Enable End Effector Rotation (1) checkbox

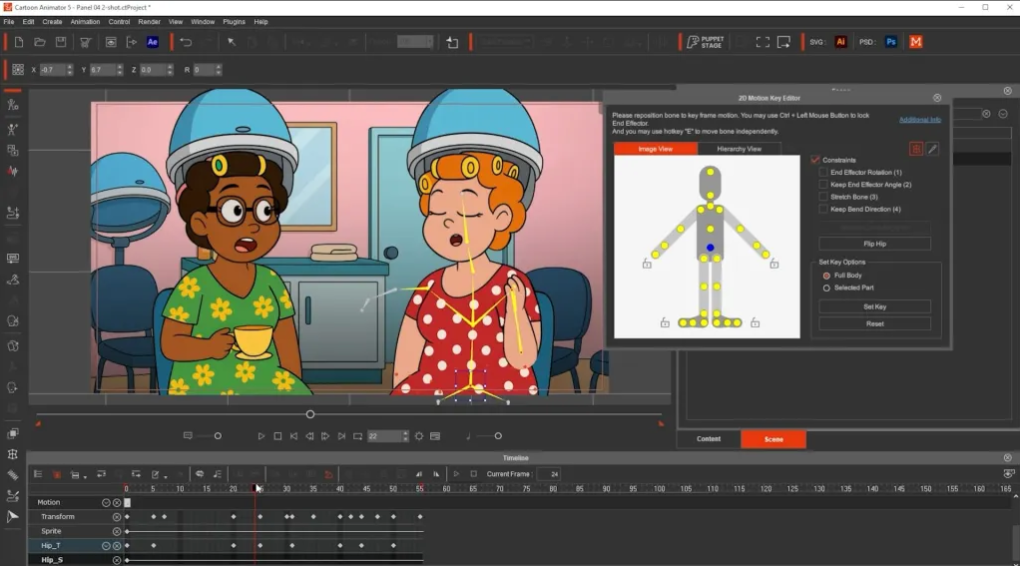pos(823,172)
